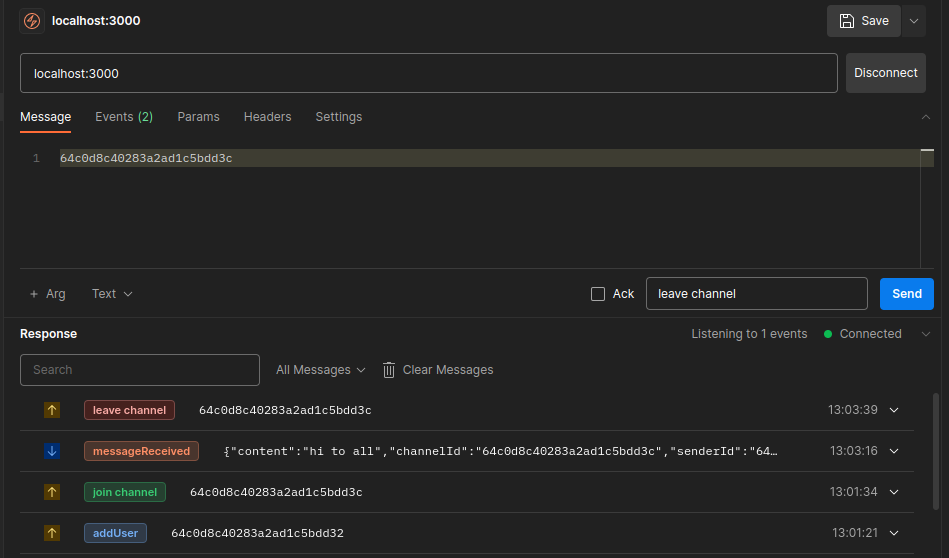This screenshot has height=558, width=949.
Task: Collapse the Response panel with the chevron
Action: click(x=925, y=334)
